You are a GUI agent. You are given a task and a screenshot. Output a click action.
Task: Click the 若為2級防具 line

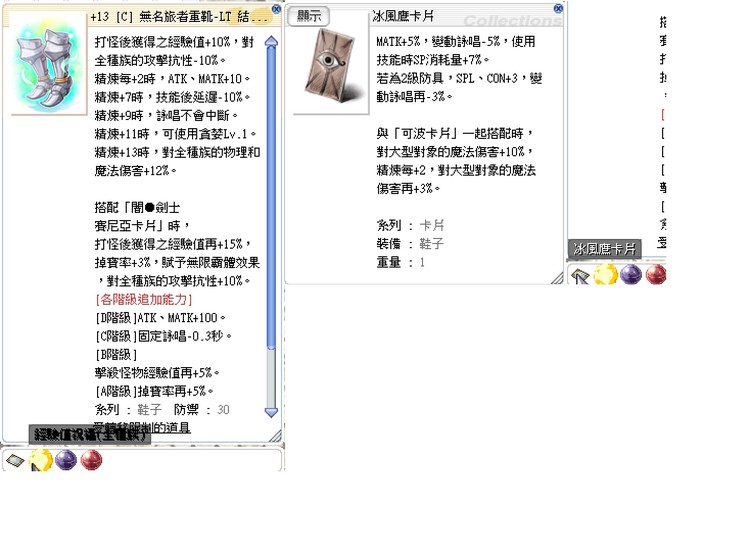[459, 78]
